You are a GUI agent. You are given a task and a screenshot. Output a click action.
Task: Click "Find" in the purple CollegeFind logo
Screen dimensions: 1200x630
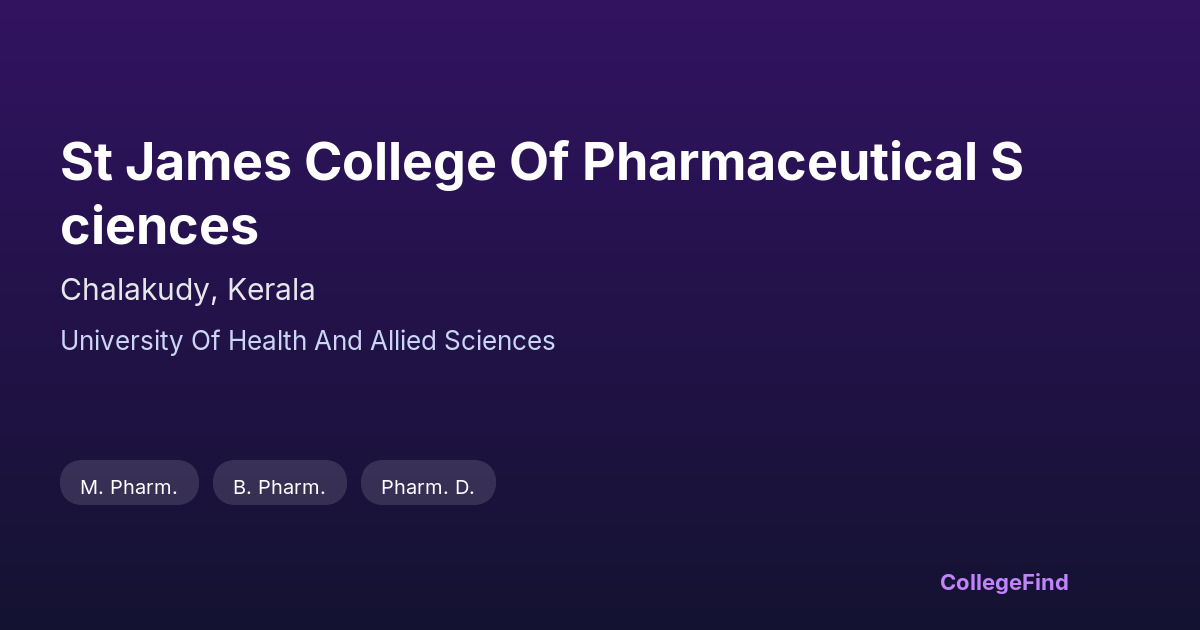pyautogui.click(x=1043, y=582)
